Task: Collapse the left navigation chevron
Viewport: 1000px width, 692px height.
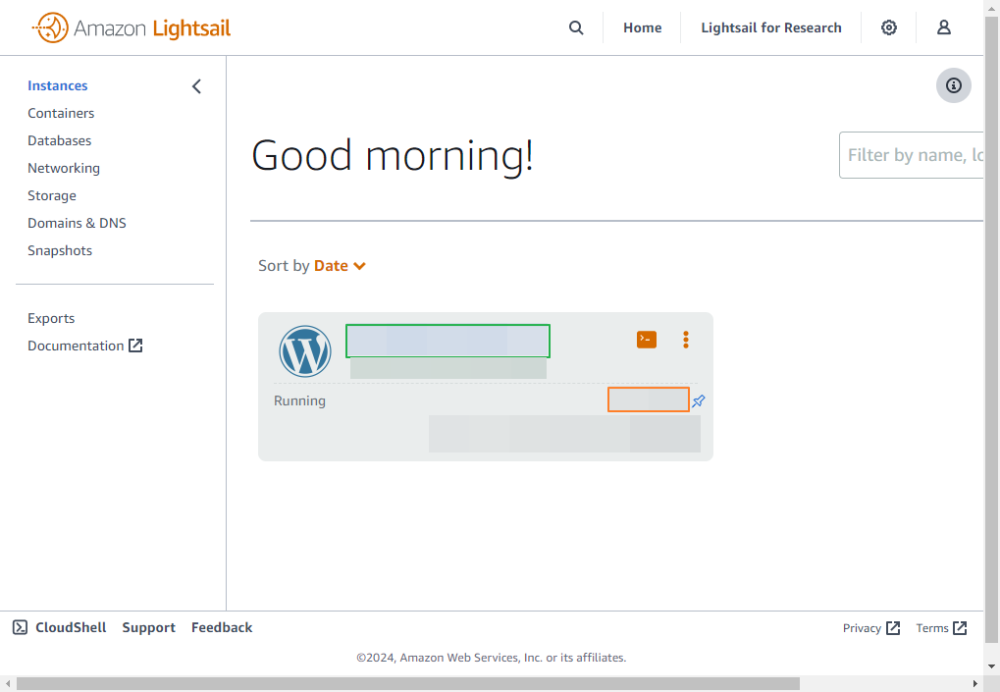Action: click(x=196, y=86)
